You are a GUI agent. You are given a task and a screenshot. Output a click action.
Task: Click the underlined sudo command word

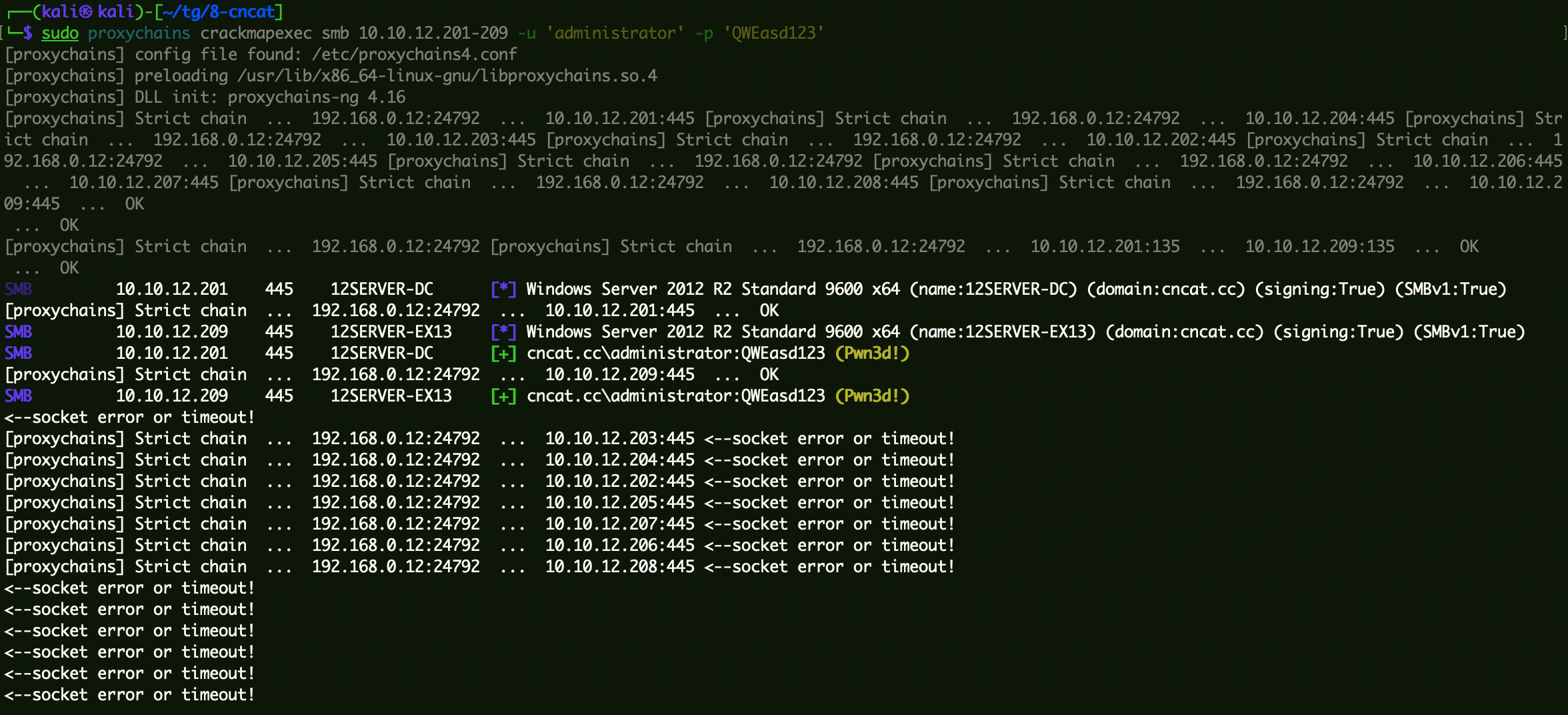[60, 33]
